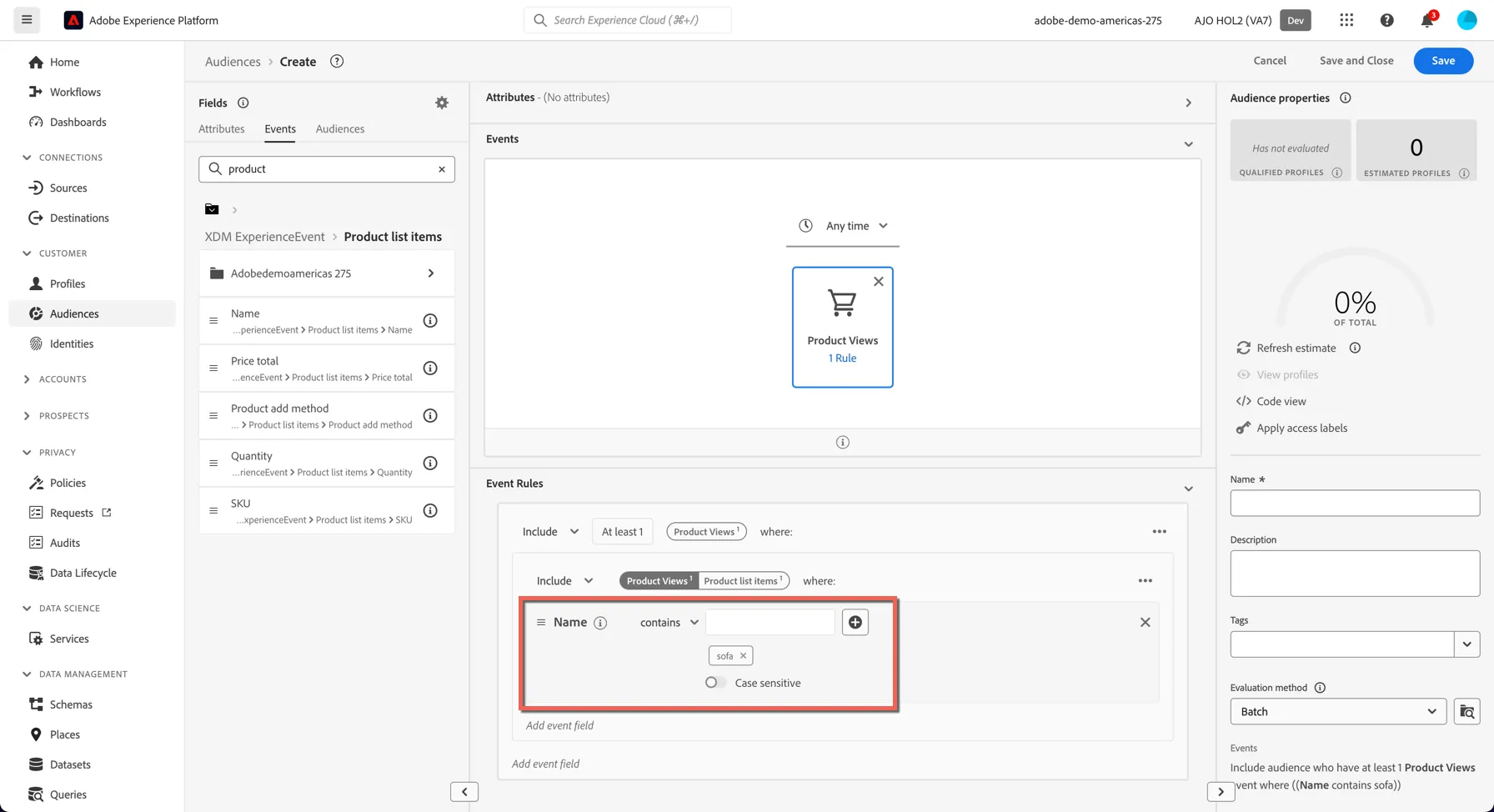Toggle the Case sensitive switch
The height and width of the screenshot is (812, 1494).
tap(714, 682)
